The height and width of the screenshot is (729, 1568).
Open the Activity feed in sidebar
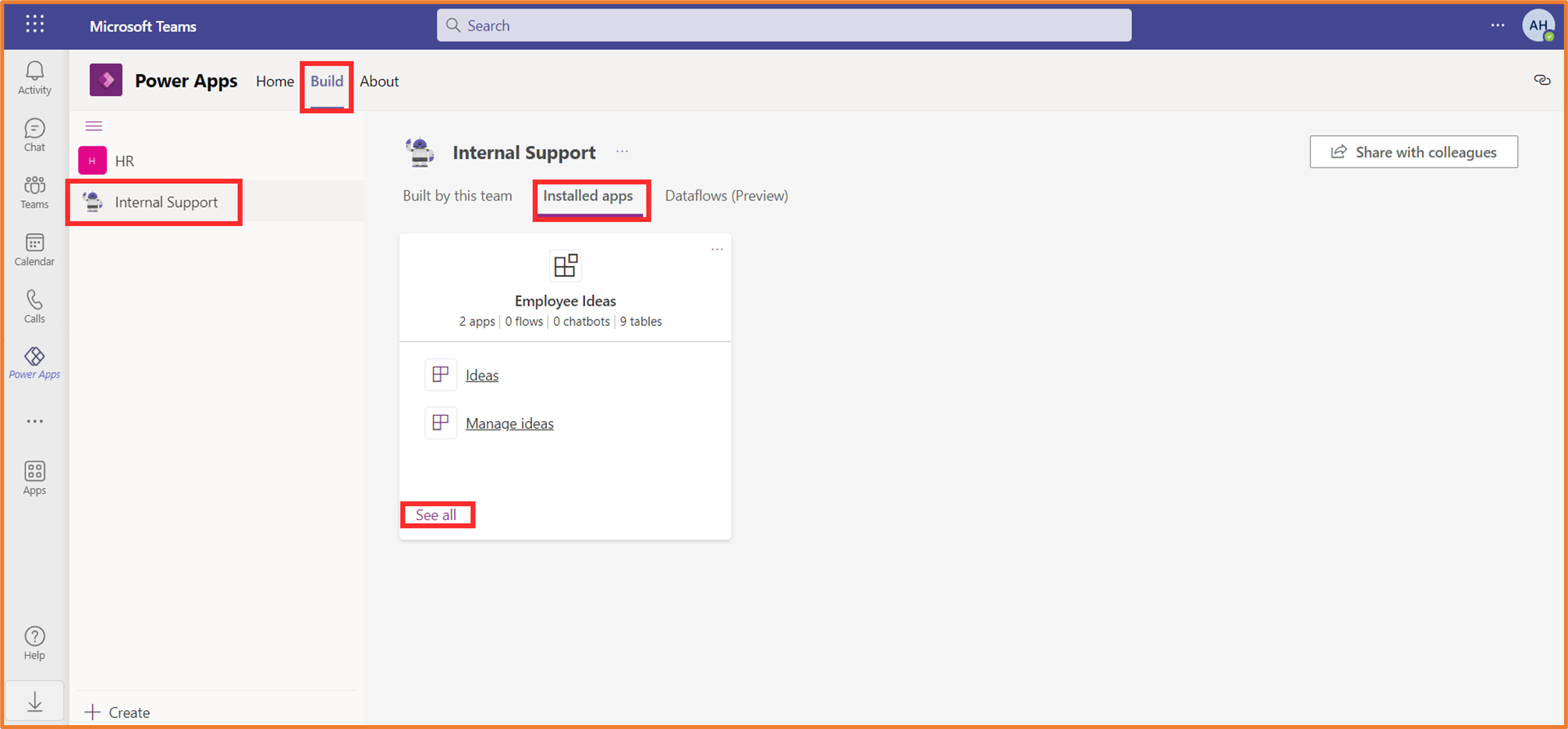(34, 77)
